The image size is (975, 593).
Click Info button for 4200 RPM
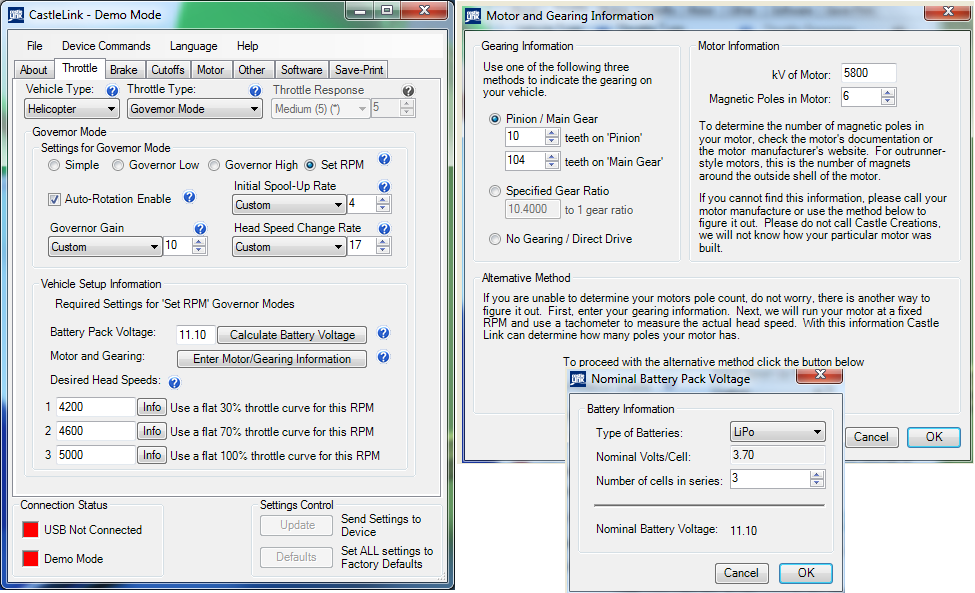(152, 407)
